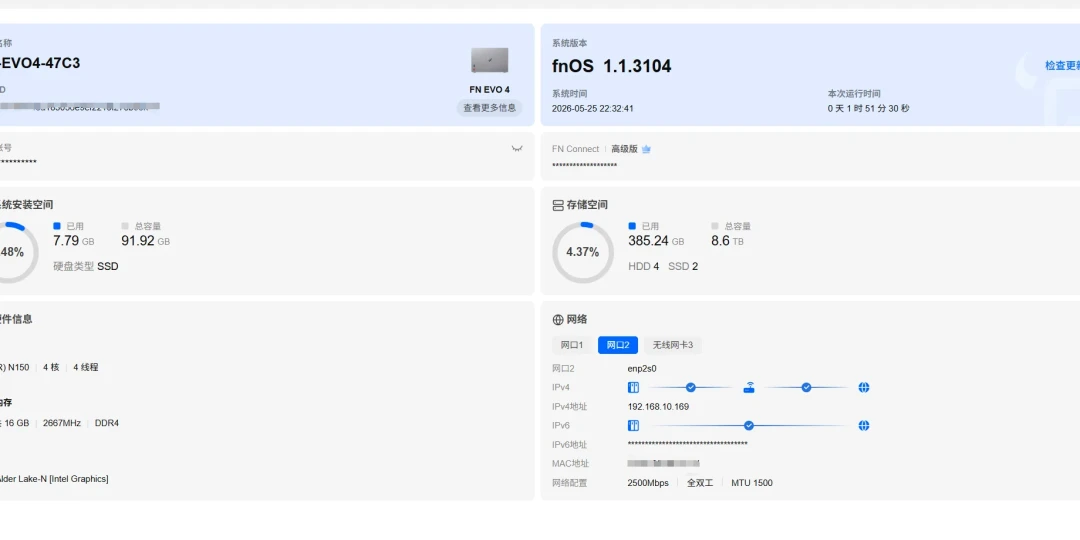Image resolution: width=1080 pixels, height=540 pixels.
Task: Click the uptime 0 天 1 时 51 分 30 秒
Action: [869, 109]
